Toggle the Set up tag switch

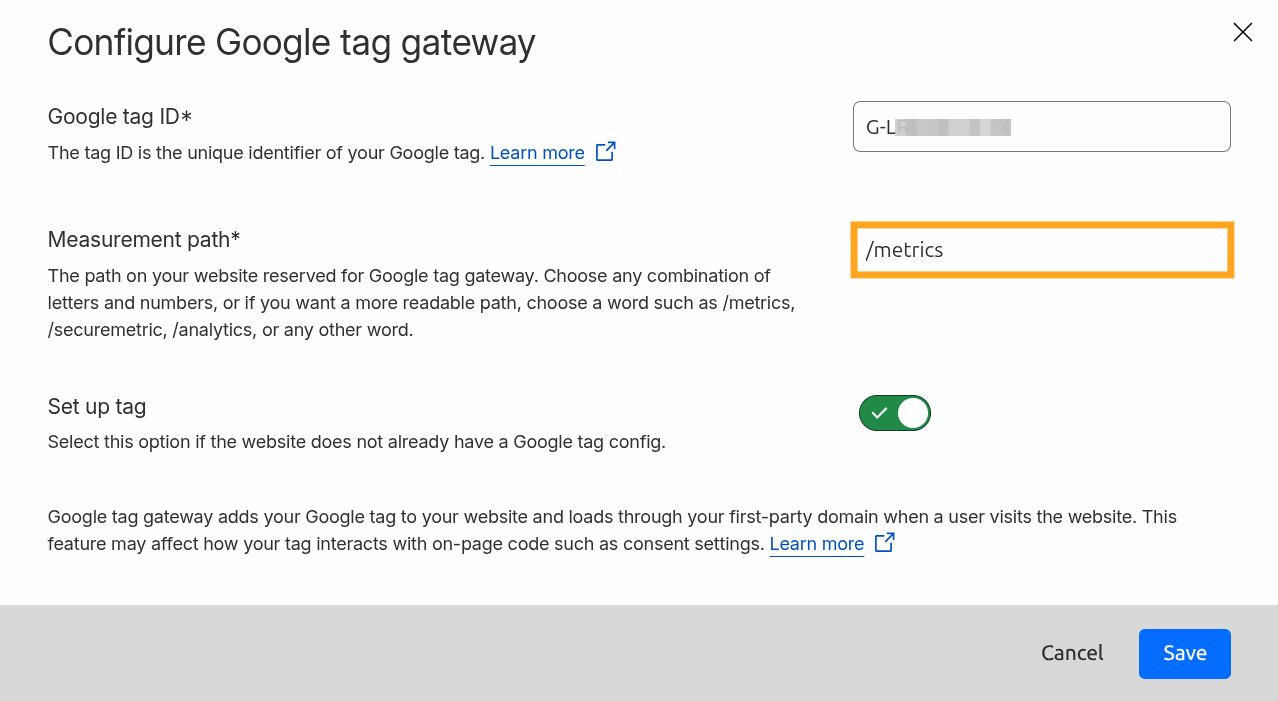(894, 413)
